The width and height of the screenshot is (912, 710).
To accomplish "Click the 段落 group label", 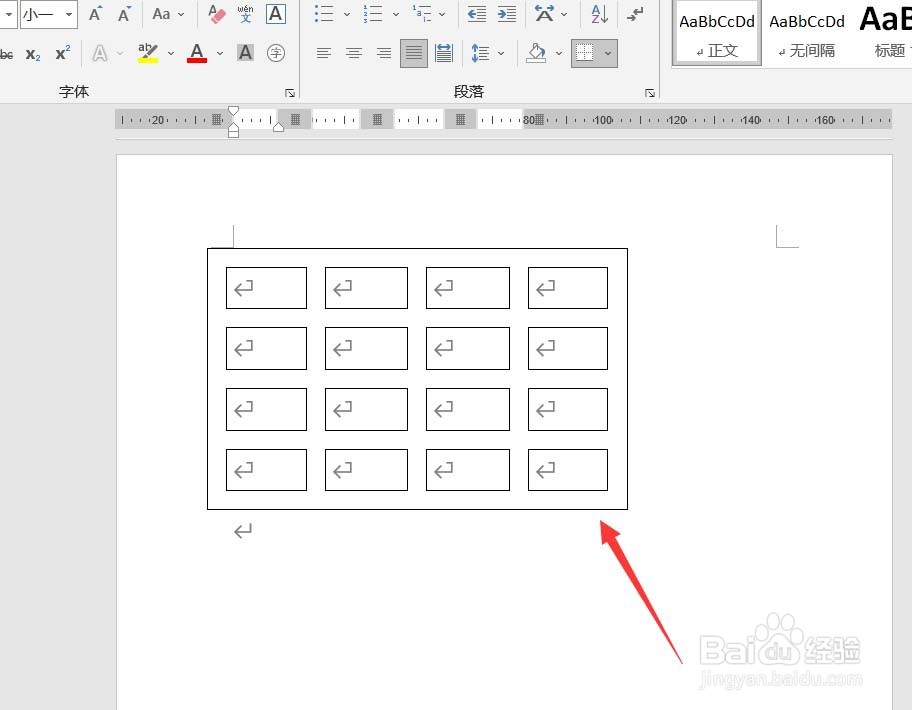I will [x=469, y=91].
